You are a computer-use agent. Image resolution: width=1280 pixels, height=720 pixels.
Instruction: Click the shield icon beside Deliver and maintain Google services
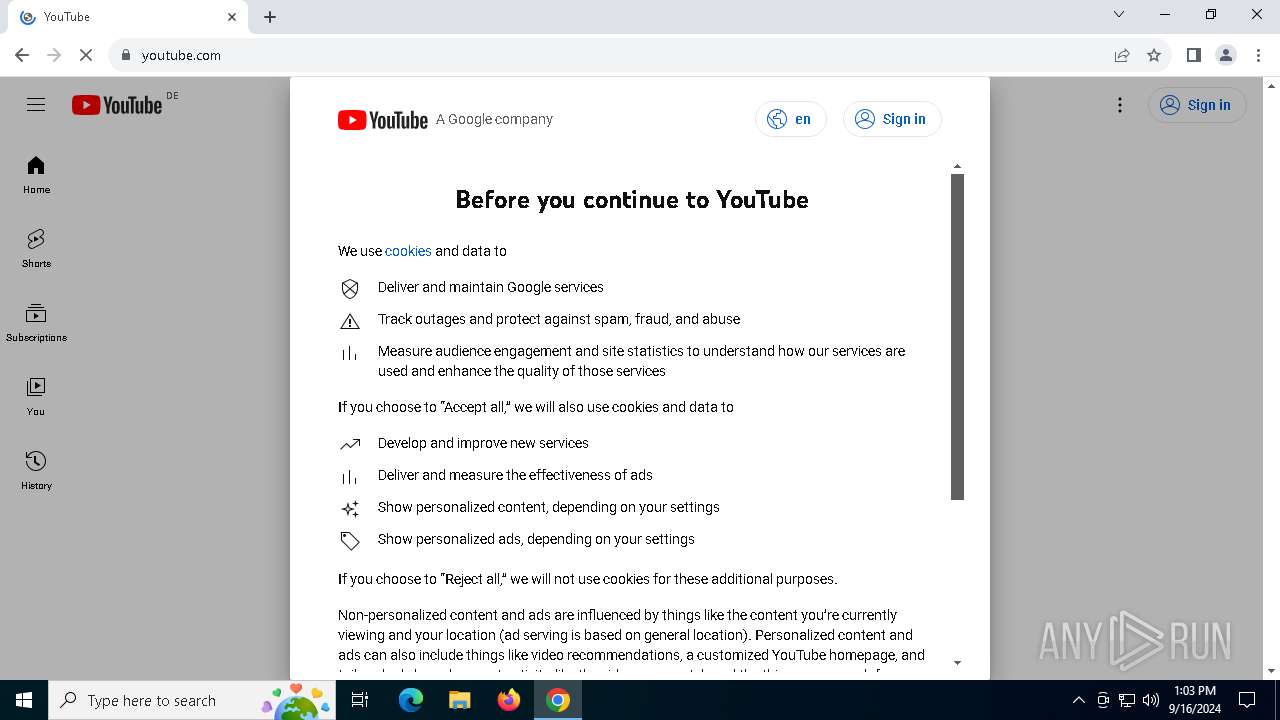[x=350, y=288]
